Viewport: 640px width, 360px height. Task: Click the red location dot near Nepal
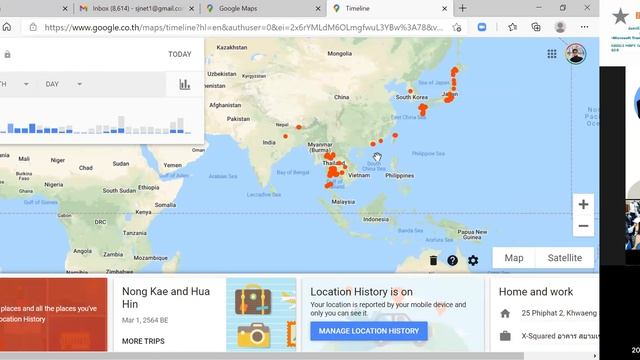(299, 127)
